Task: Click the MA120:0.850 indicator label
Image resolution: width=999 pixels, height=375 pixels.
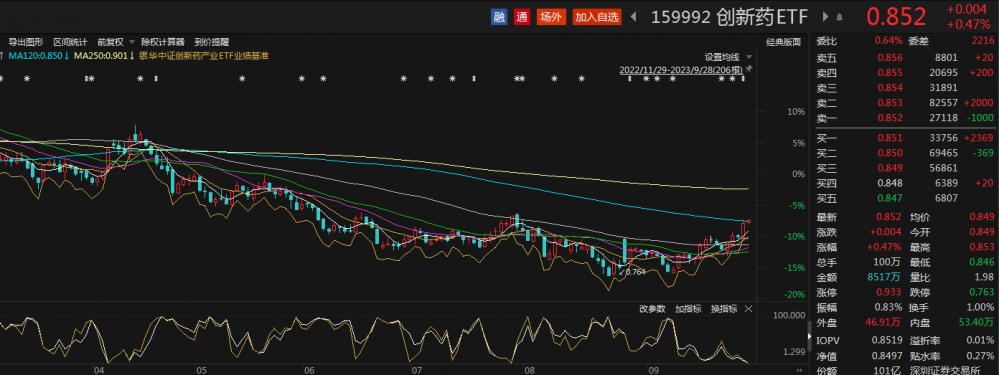Action: tap(39, 56)
